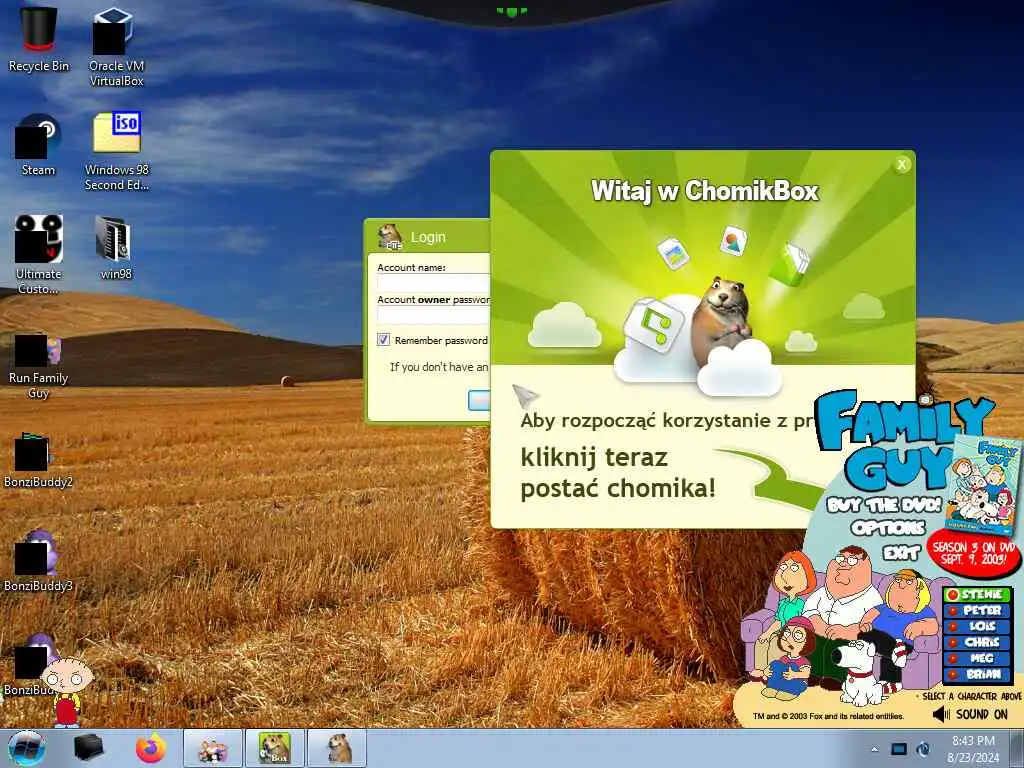Launch Firefox from the taskbar

click(x=151, y=748)
